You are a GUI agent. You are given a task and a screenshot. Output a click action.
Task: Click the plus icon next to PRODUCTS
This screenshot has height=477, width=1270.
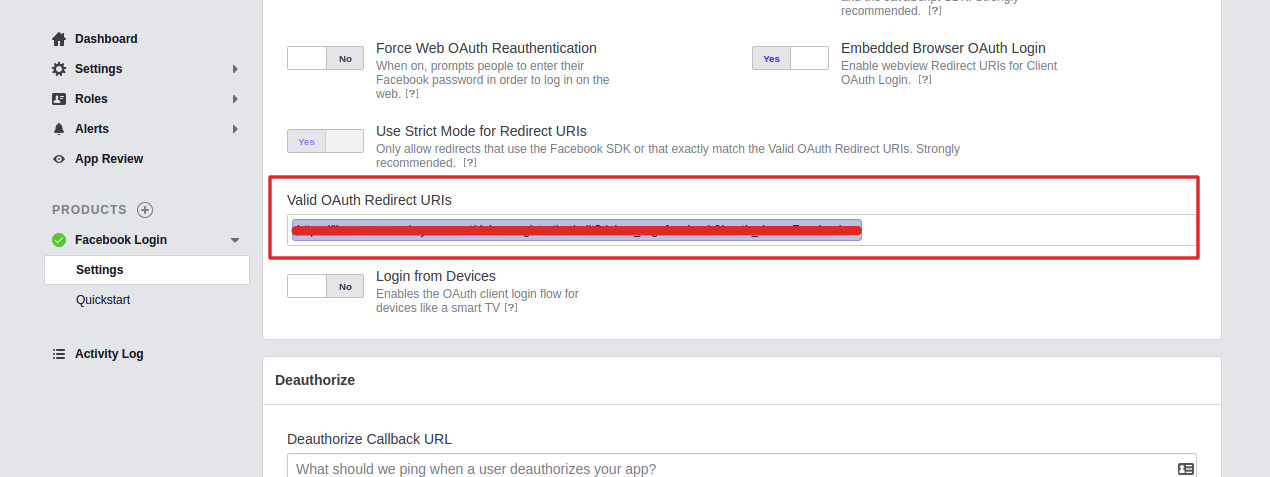coord(145,210)
